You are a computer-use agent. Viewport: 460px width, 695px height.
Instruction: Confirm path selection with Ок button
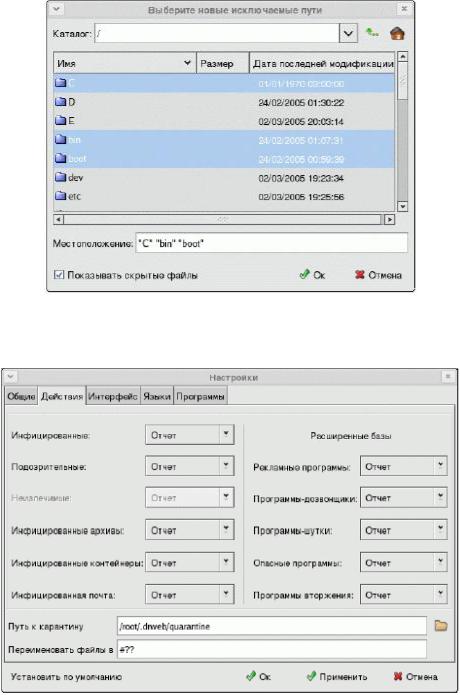point(312,275)
